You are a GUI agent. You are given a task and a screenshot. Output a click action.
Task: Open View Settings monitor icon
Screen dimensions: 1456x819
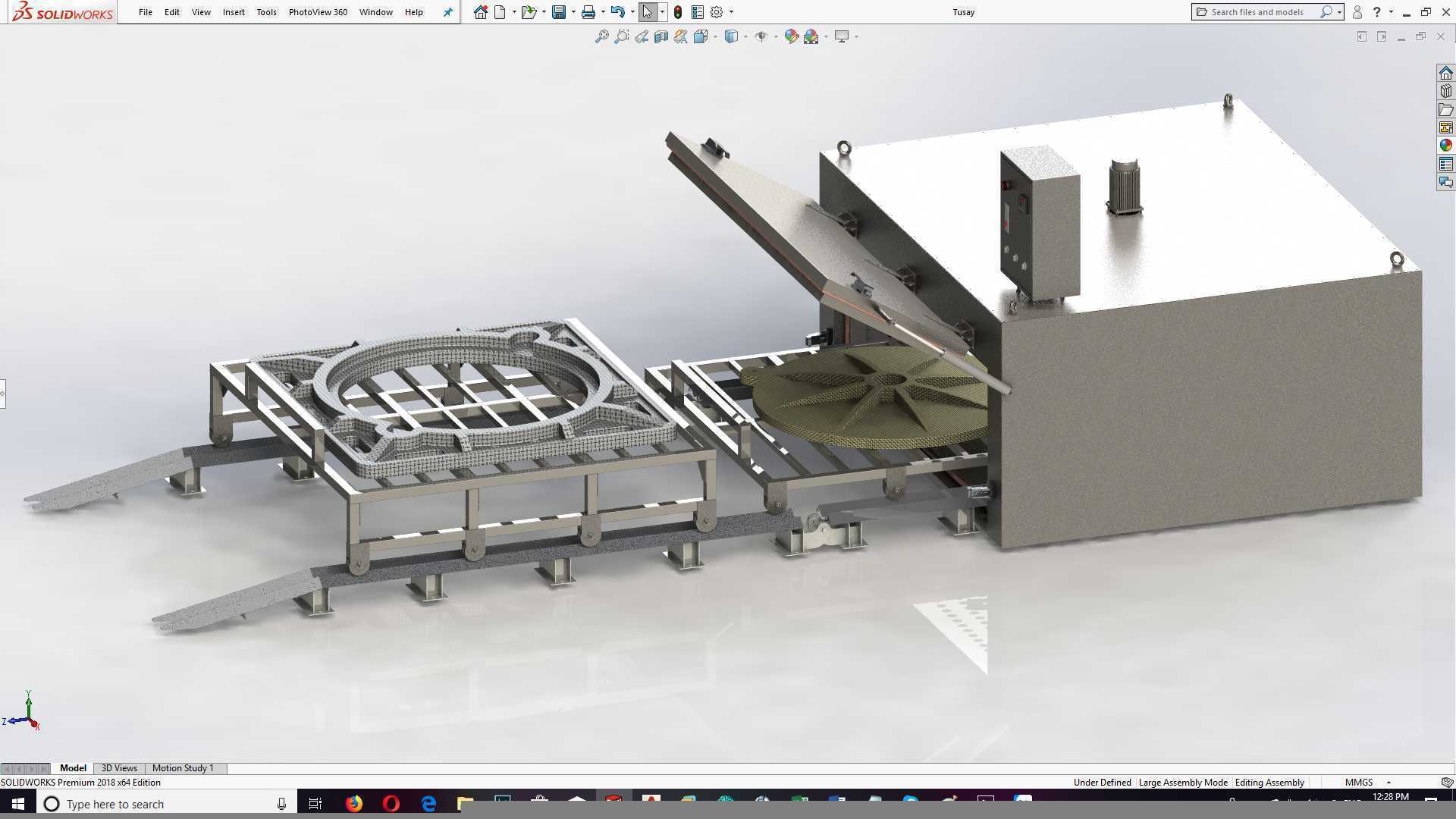(x=842, y=36)
